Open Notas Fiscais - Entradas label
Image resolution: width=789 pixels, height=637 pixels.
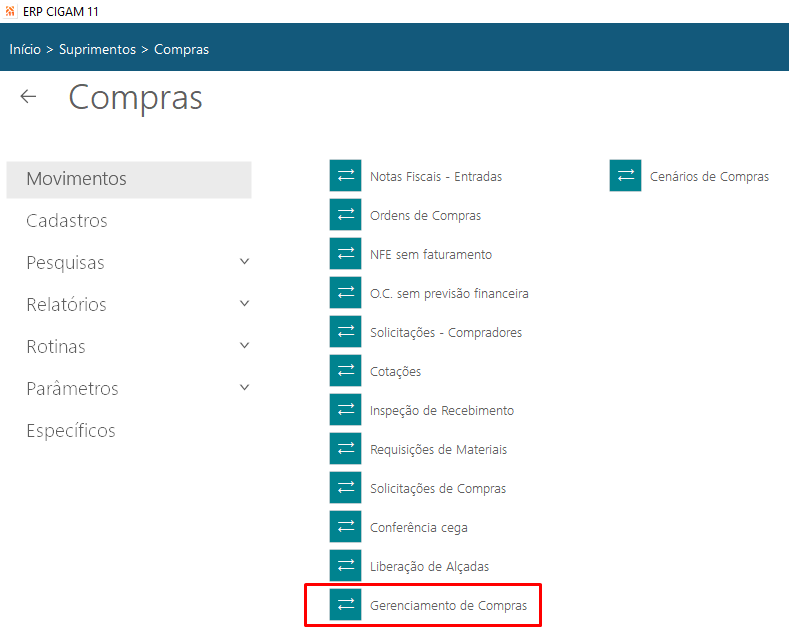pyautogui.click(x=436, y=177)
